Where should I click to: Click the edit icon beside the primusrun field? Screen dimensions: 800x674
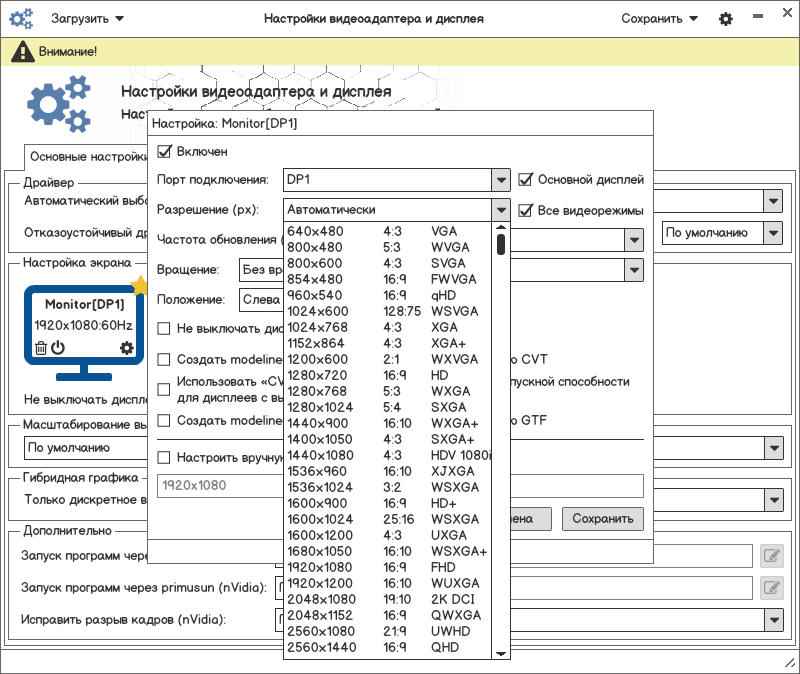coord(771,587)
